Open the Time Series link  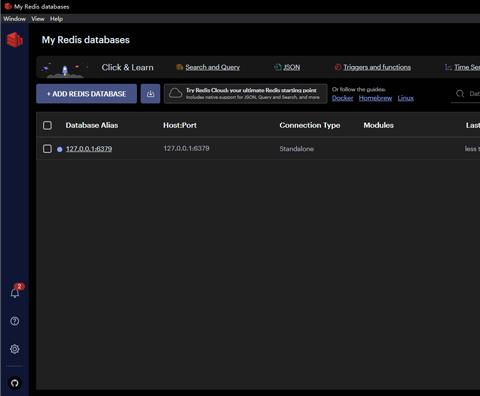tap(467, 67)
